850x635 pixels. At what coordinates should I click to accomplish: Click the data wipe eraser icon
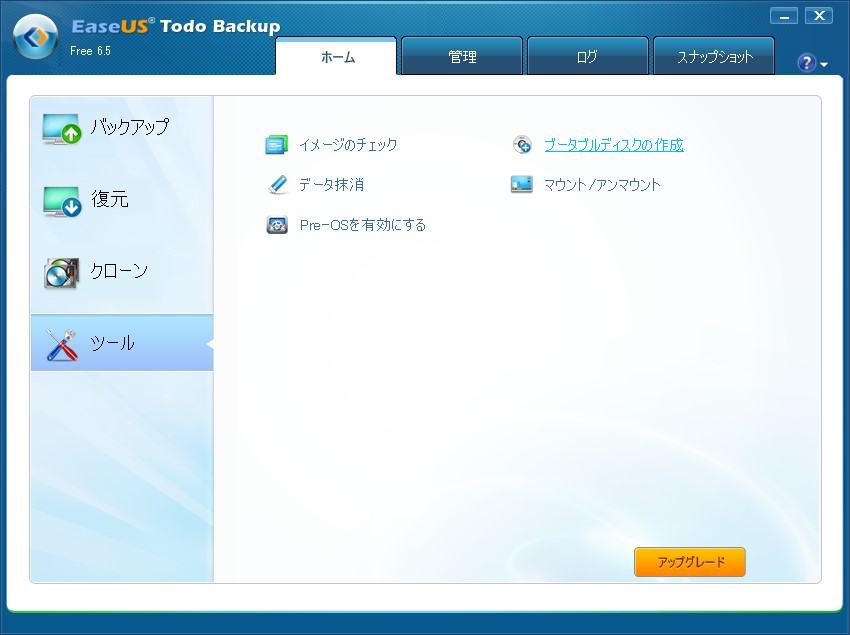(x=277, y=185)
